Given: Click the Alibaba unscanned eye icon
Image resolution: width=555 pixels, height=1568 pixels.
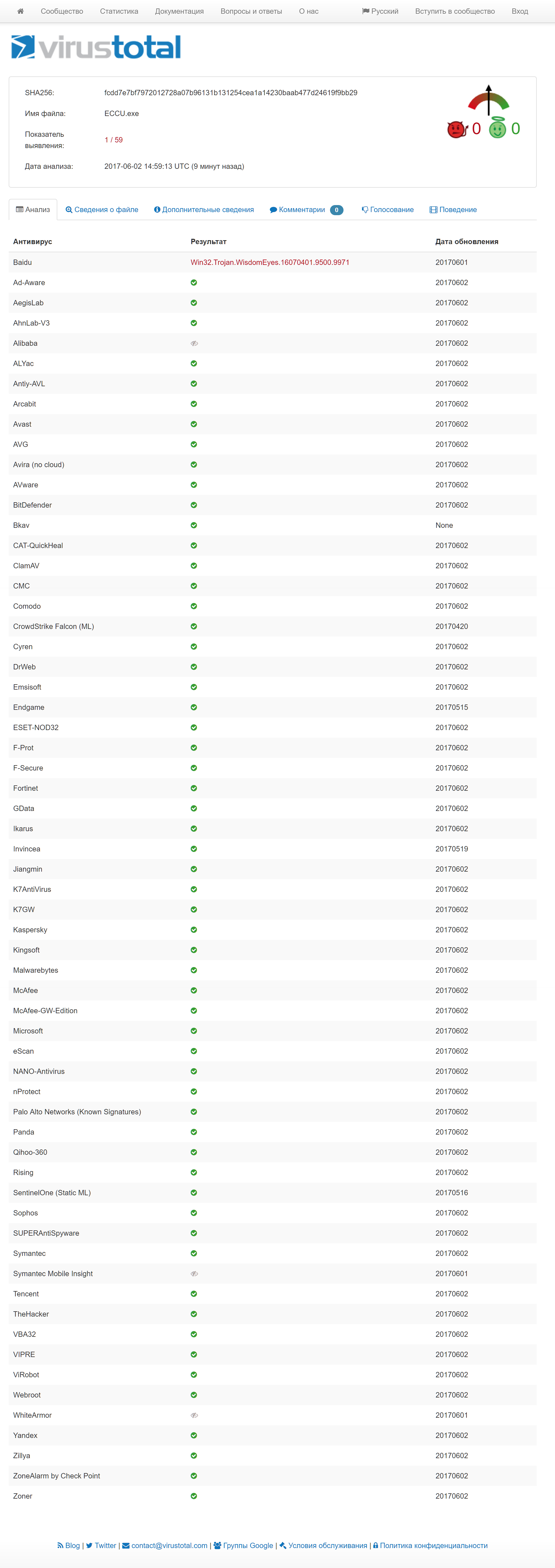Looking at the screenshot, I should click(x=194, y=343).
